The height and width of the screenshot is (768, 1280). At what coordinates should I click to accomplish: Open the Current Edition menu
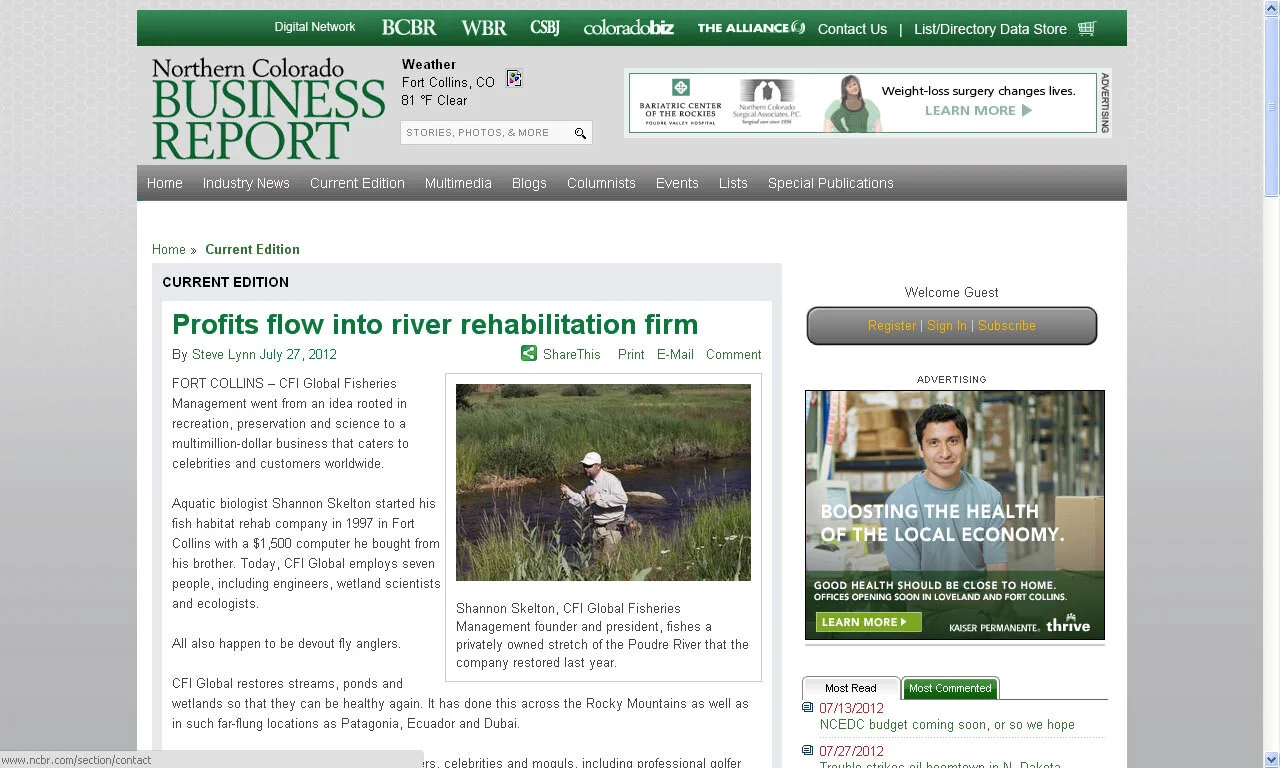357,183
